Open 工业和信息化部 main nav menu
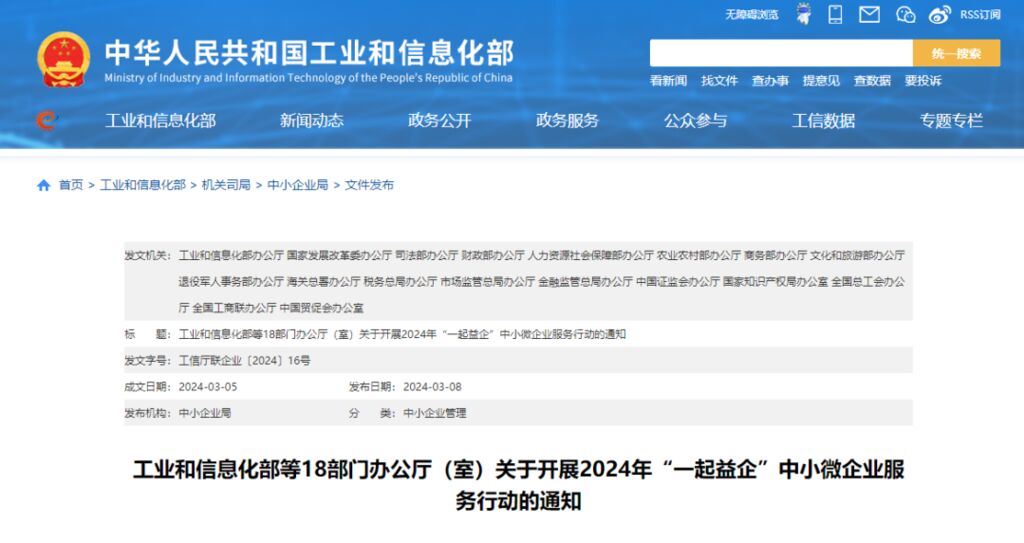The width and height of the screenshot is (1024, 543). (x=161, y=120)
